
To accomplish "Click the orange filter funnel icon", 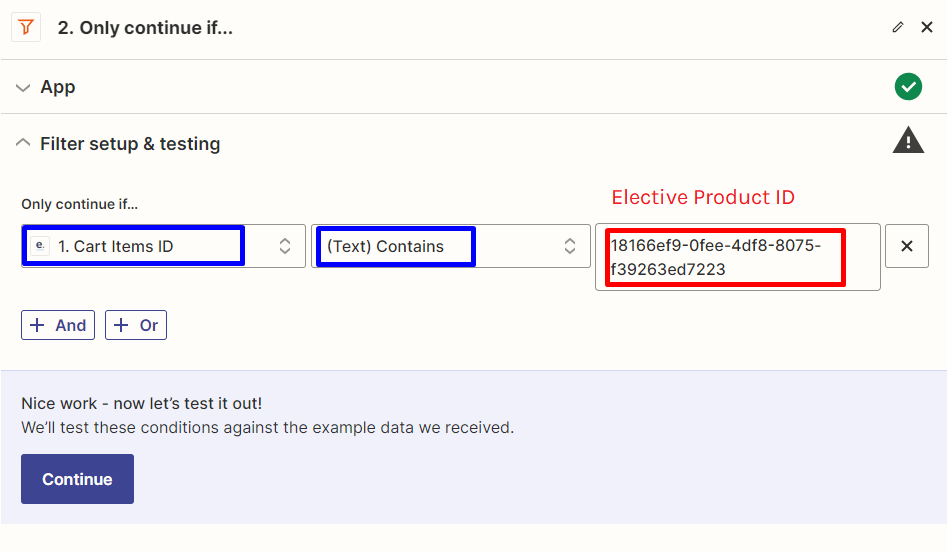I will 25,28.
